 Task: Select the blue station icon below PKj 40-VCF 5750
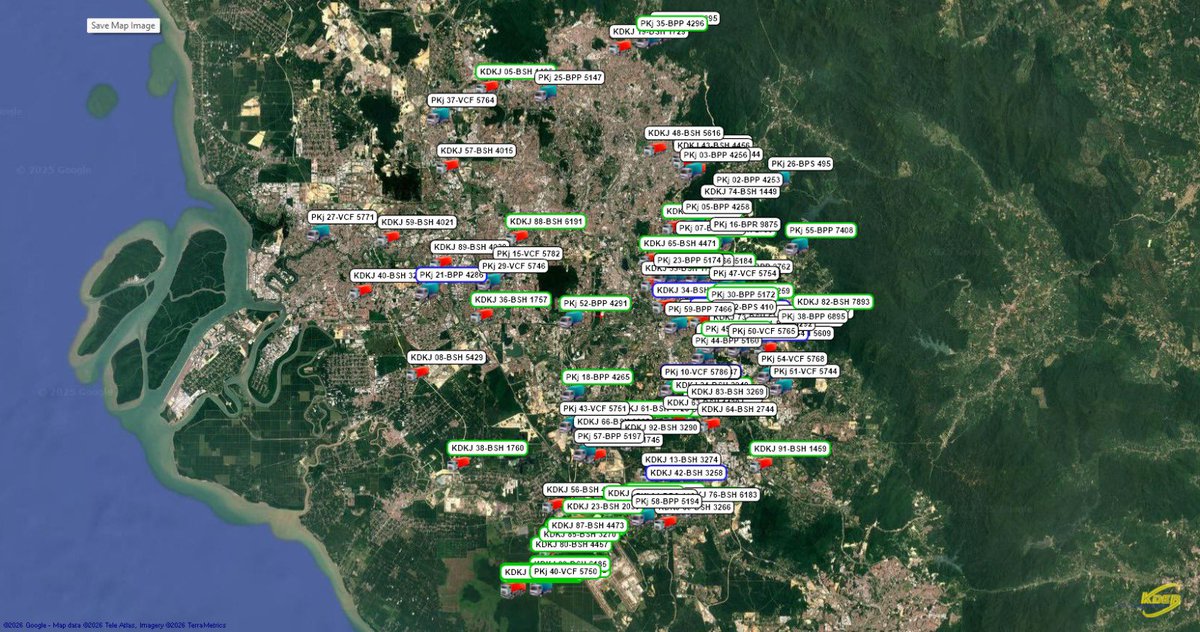tap(542, 589)
